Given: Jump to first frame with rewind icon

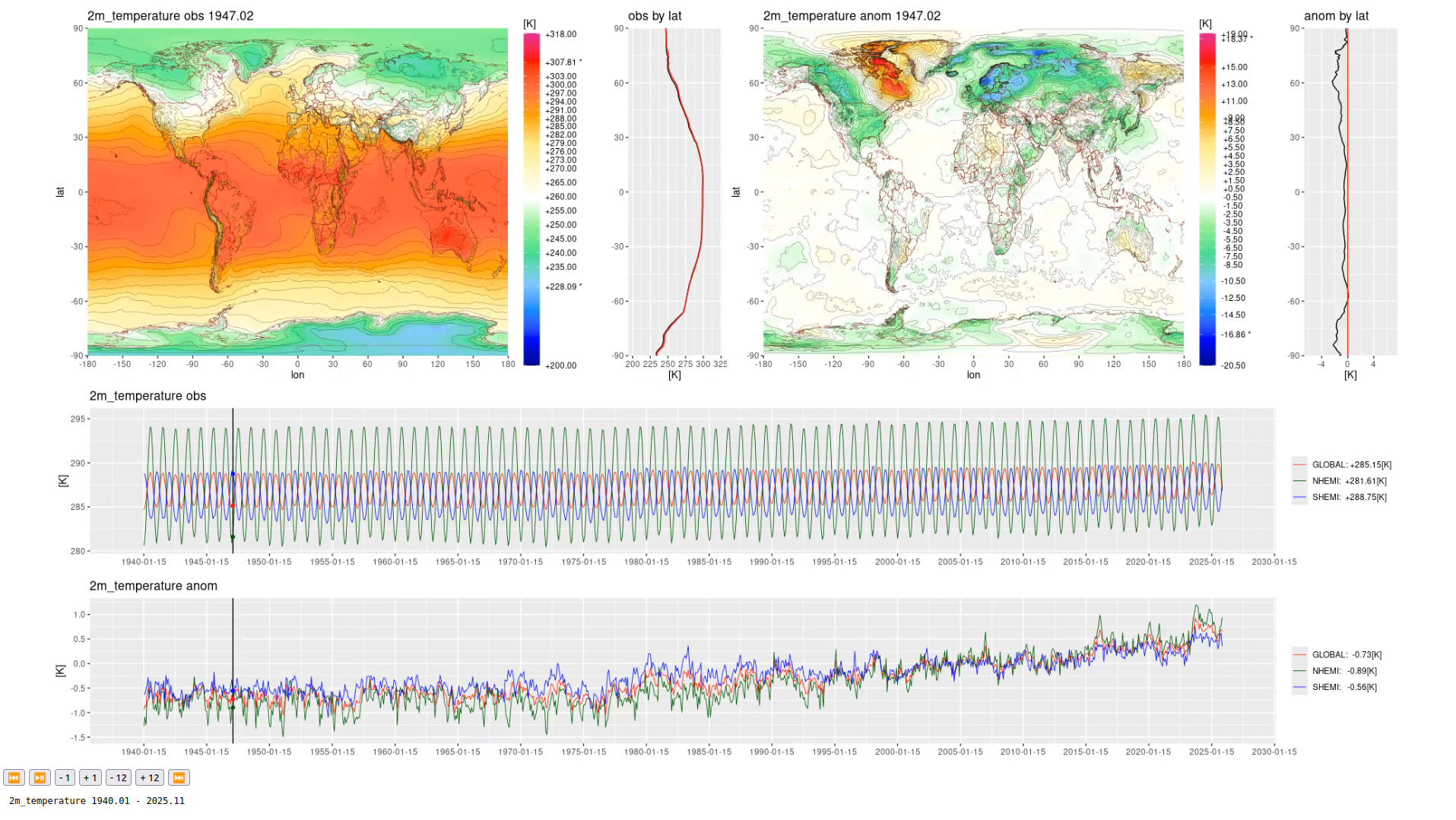Looking at the screenshot, I should [x=14, y=777].
